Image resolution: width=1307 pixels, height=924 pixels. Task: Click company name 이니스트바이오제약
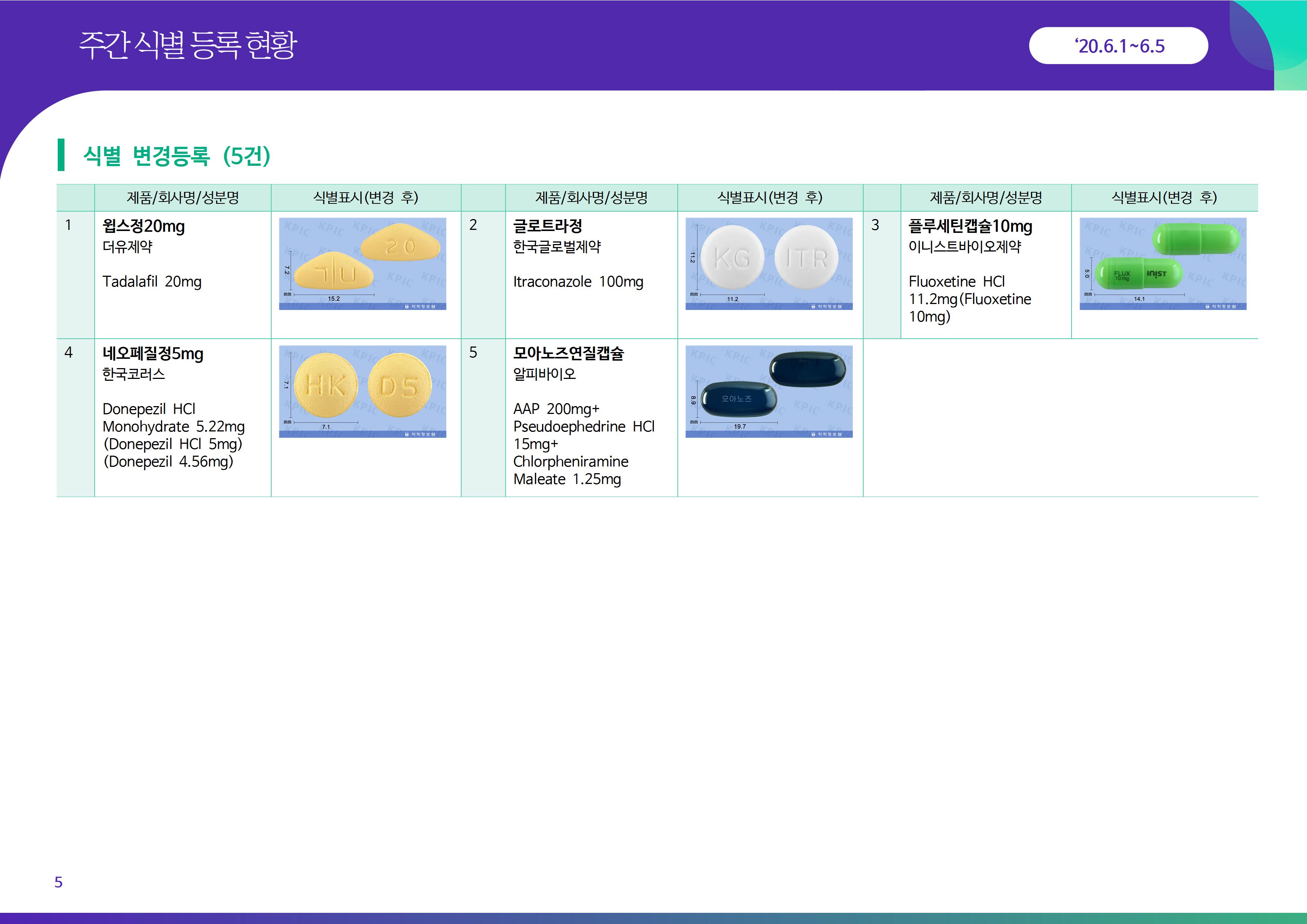(964, 247)
